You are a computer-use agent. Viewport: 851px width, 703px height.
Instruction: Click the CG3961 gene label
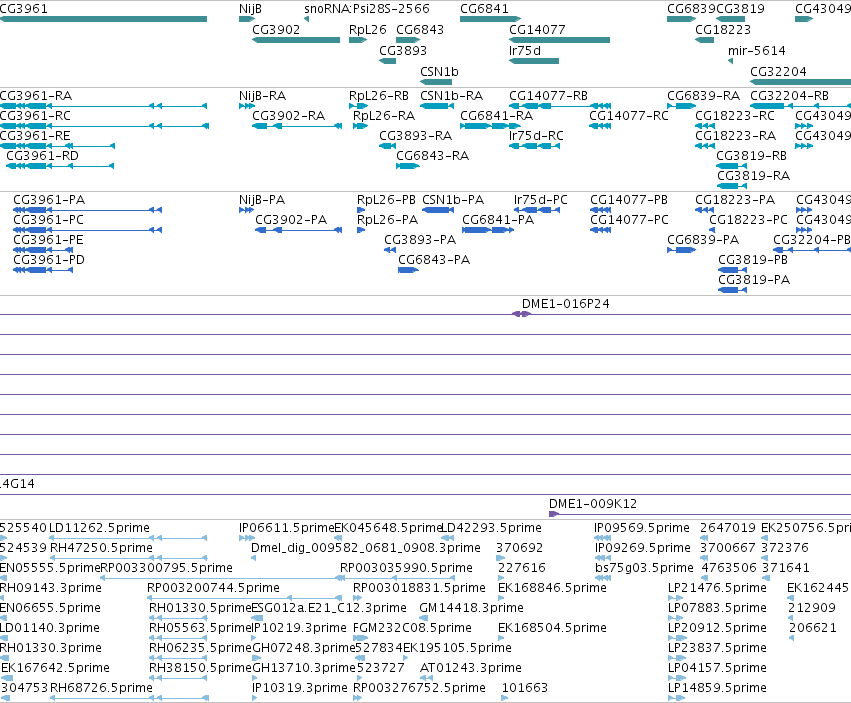[23, 9]
